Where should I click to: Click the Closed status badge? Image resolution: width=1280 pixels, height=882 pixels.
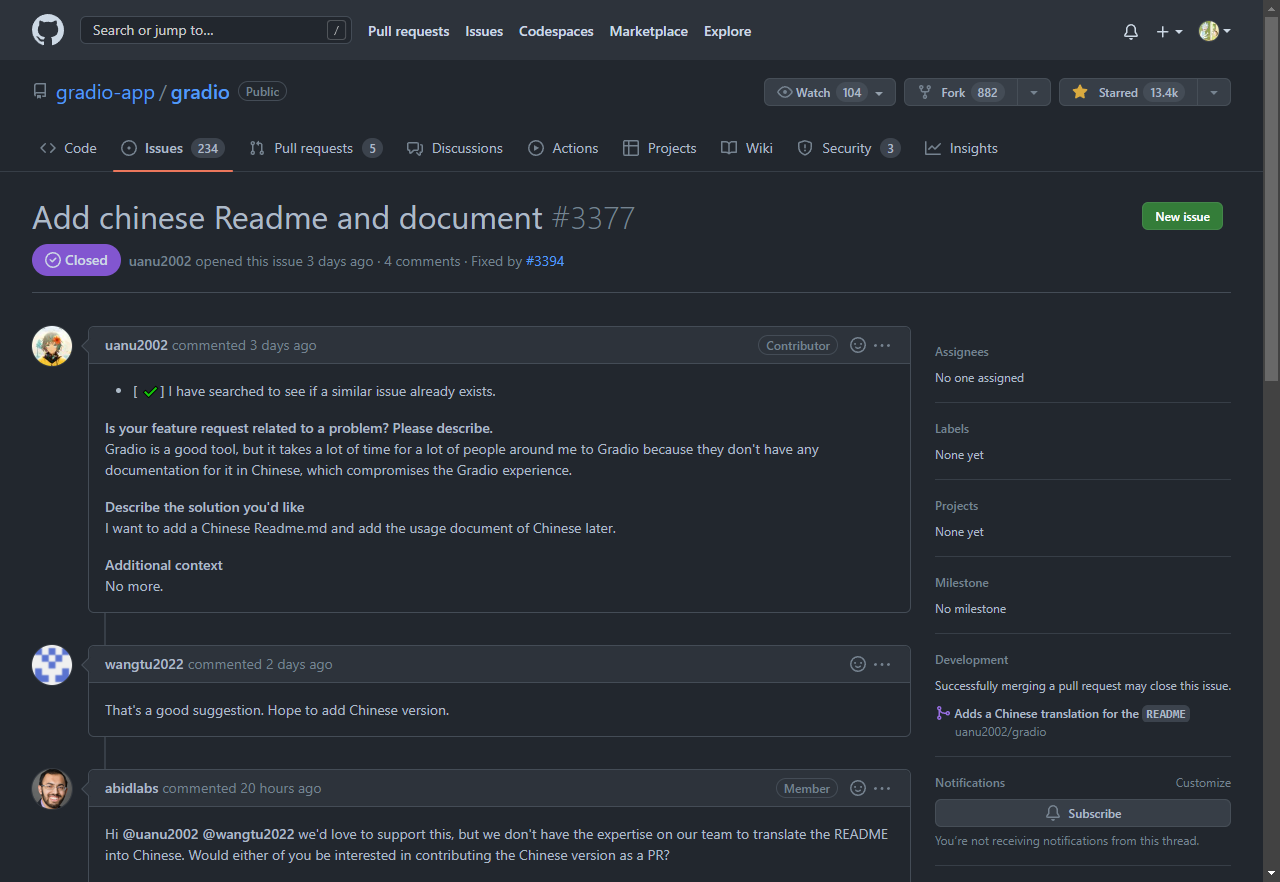click(x=76, y=260)
